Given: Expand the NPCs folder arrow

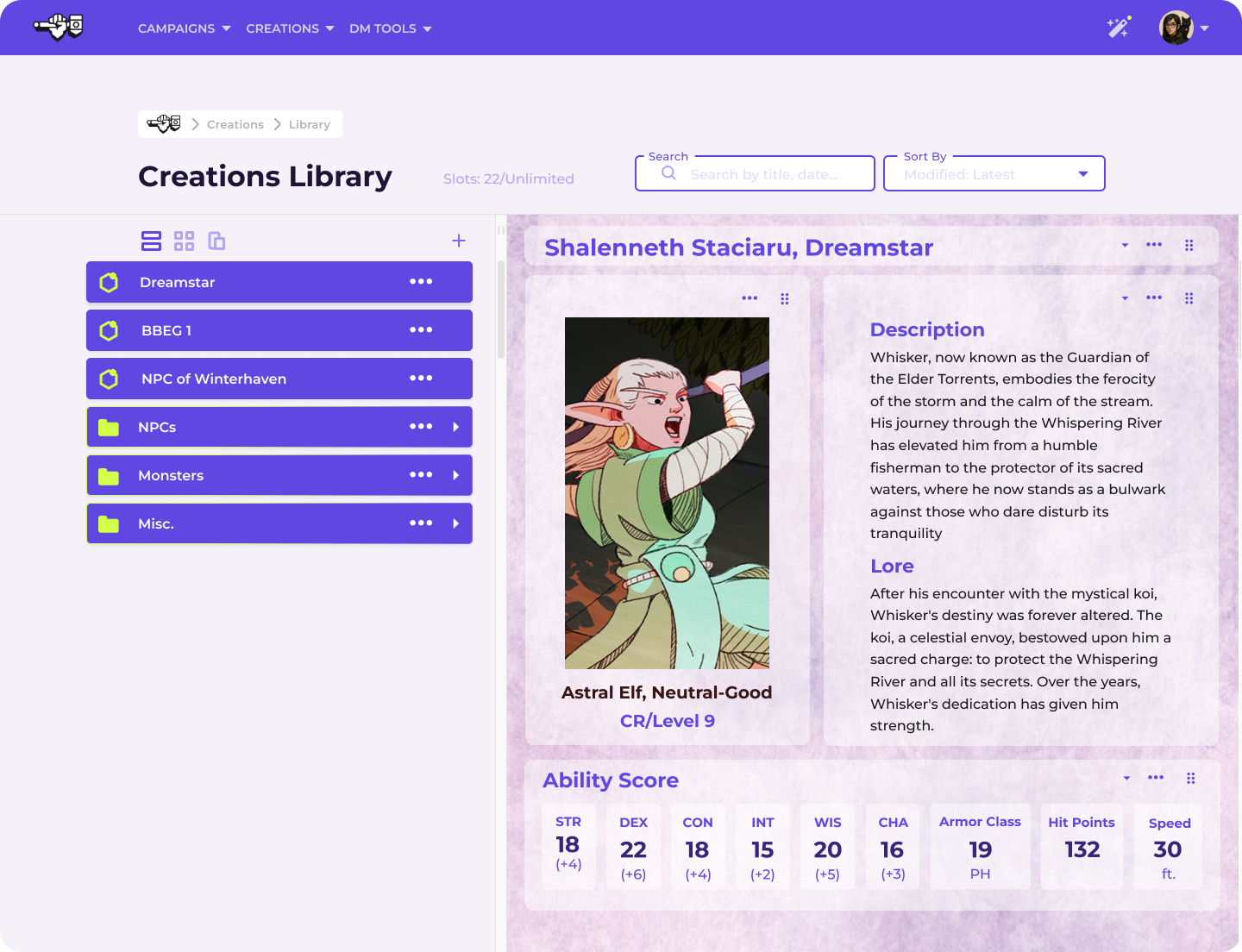Looking at the screenshot, I should (455, 427).
